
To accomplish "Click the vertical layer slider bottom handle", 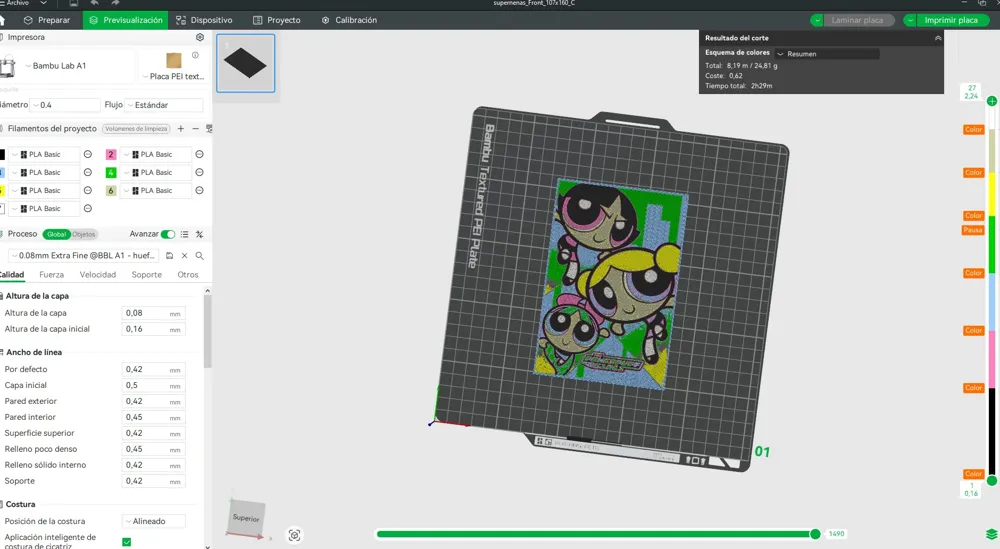I will (992, 481).
